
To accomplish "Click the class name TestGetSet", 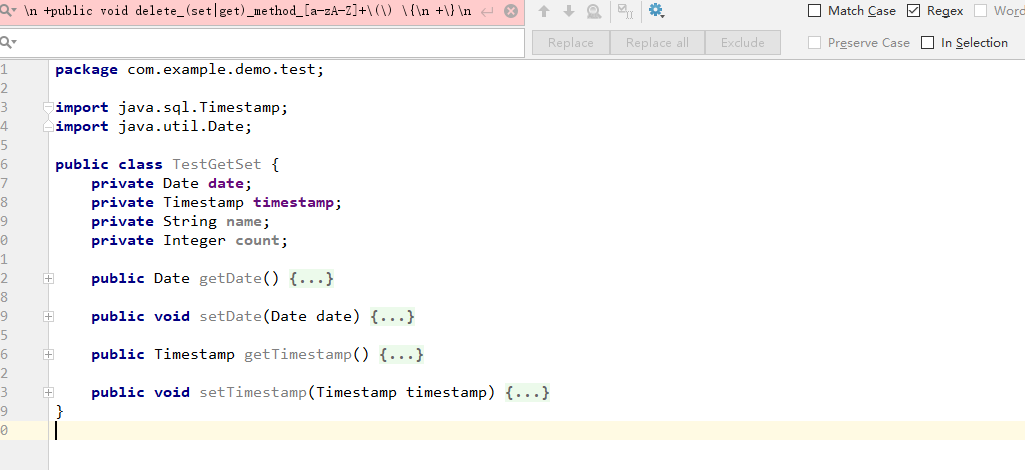I will (x=217, y=164).
